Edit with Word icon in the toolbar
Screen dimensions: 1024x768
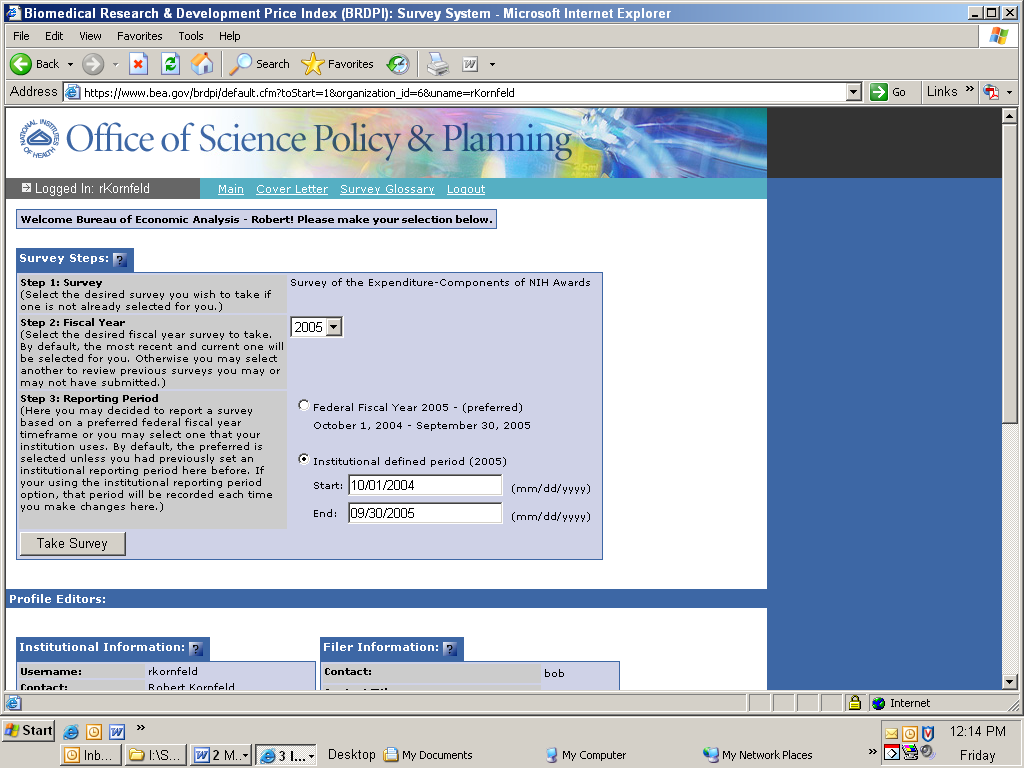point(470,64)
